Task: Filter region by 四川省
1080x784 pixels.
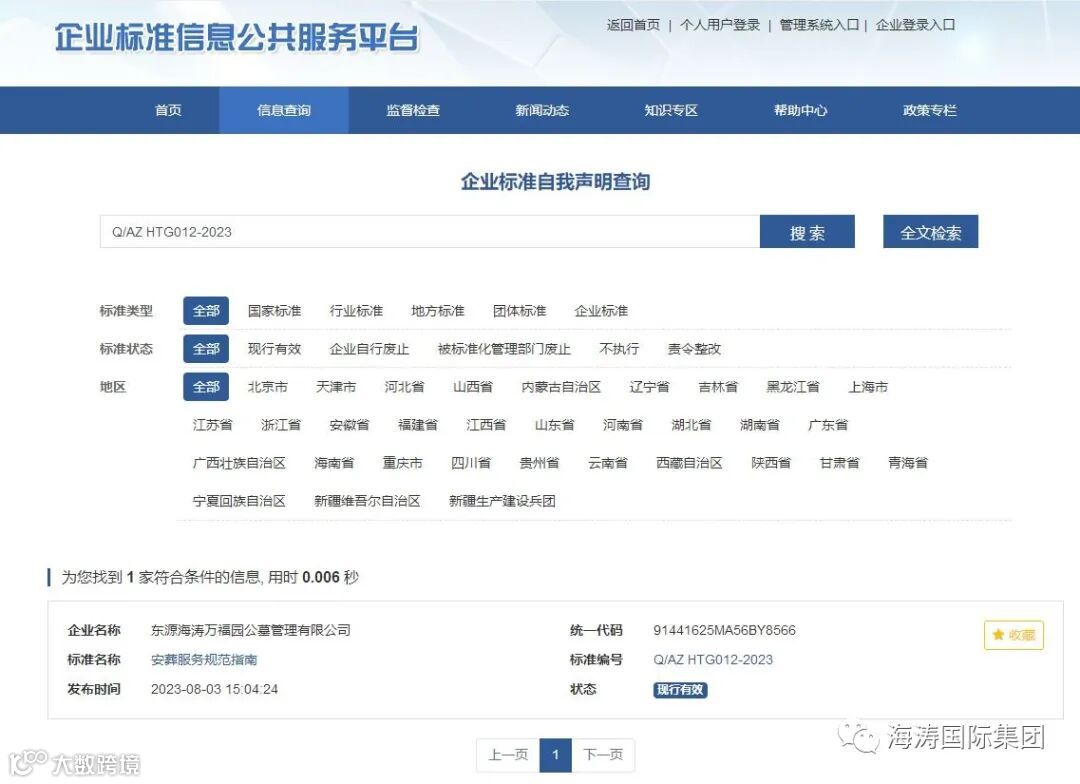Action: [471, 463]
